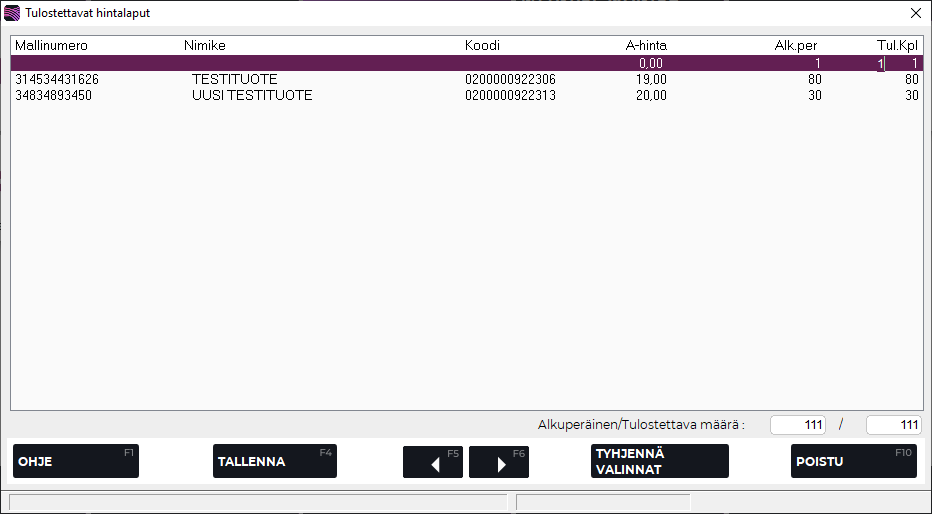Click the Nimike column header

[205, 46]
